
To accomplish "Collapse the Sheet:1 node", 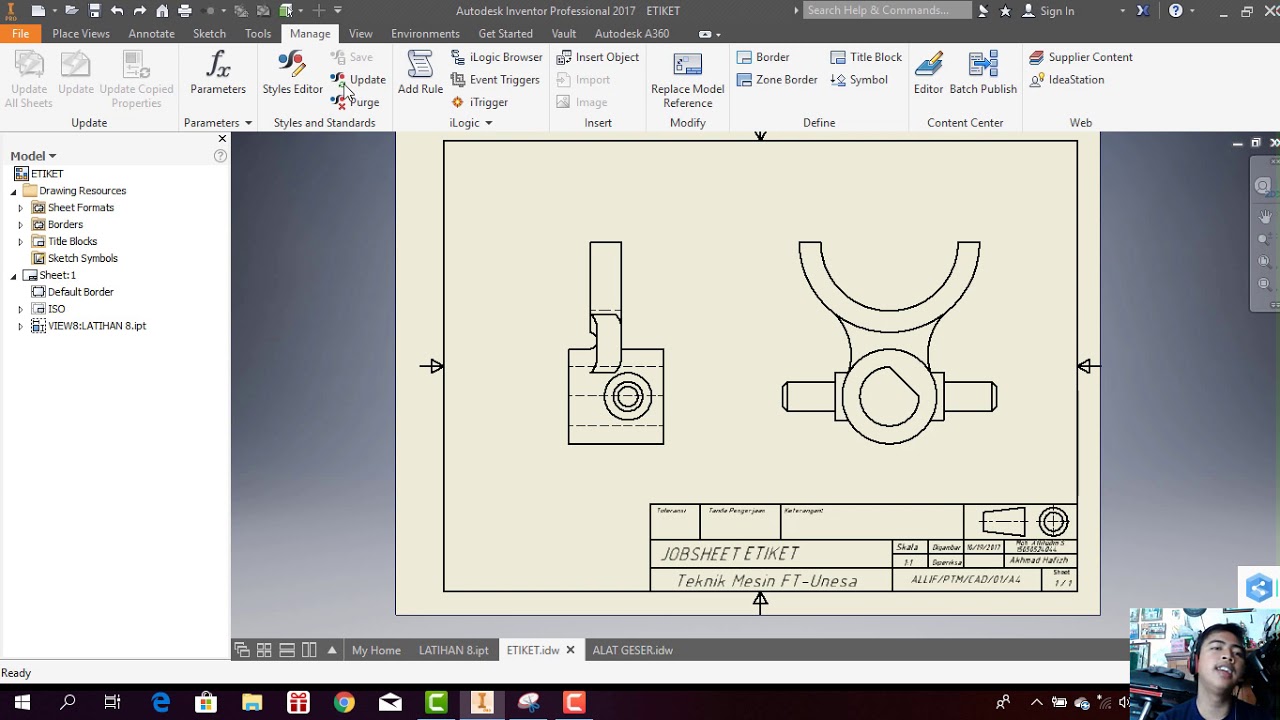I will pos(13,276).
